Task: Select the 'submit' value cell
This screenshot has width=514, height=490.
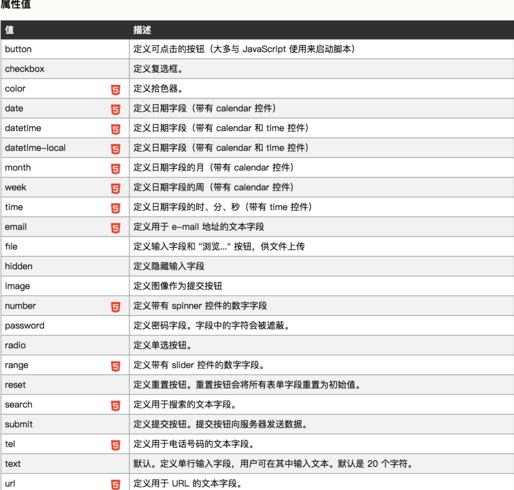Action: pos(65,424)
